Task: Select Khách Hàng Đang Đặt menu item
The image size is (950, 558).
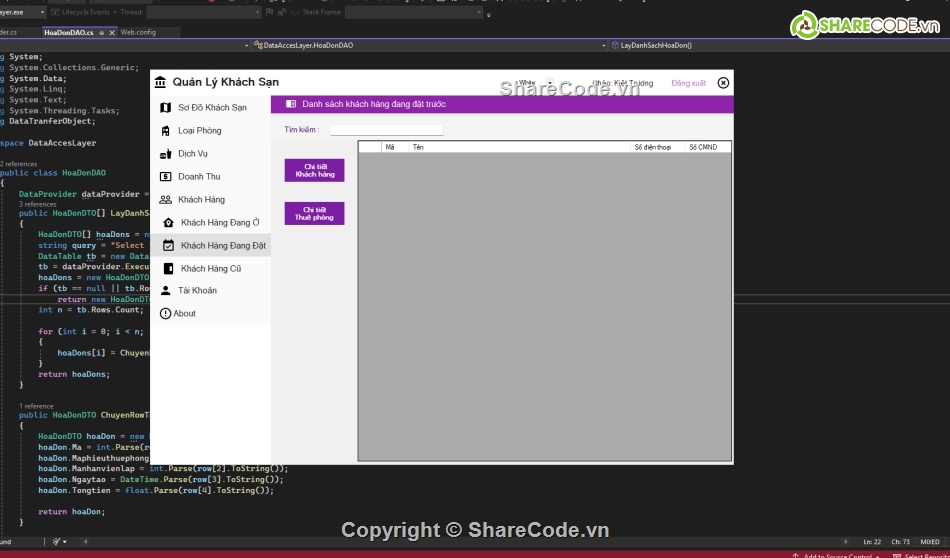Action: click(222, 245)
